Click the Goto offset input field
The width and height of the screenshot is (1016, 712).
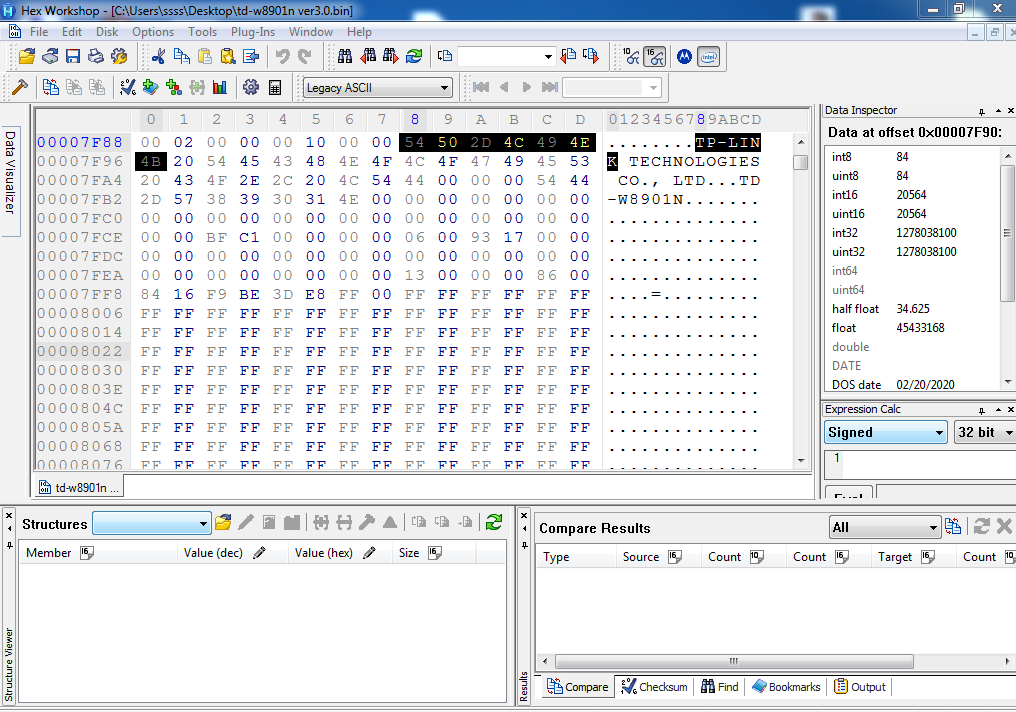tap(500, 56)
